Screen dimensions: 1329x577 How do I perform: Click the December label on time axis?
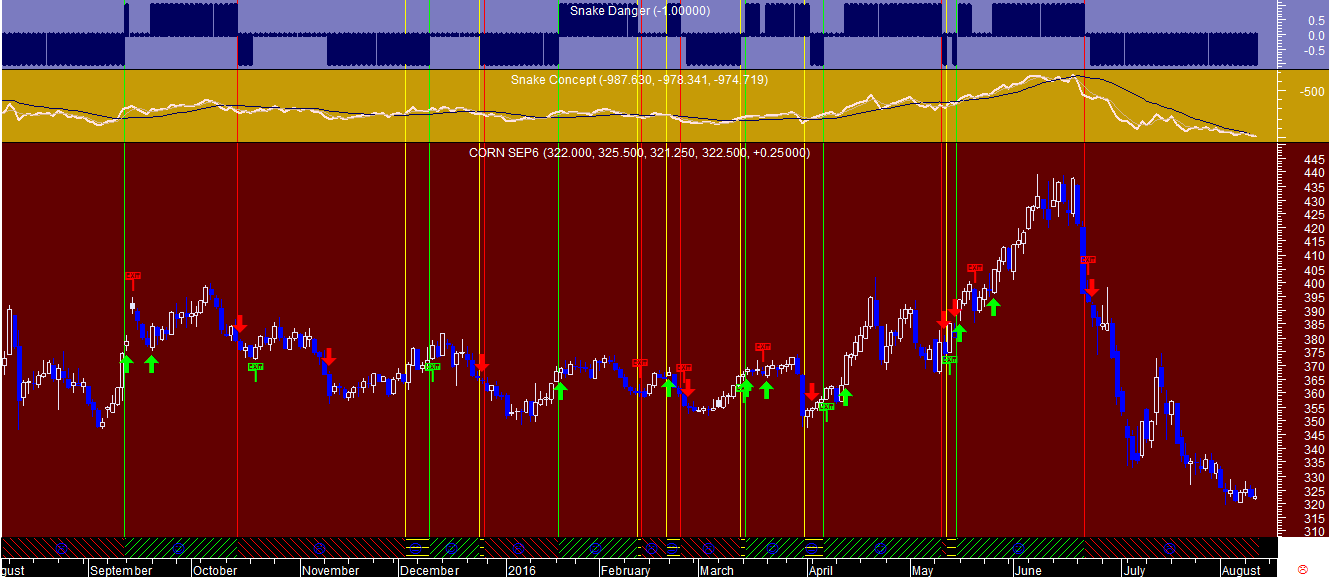click(x=428, y=570)
